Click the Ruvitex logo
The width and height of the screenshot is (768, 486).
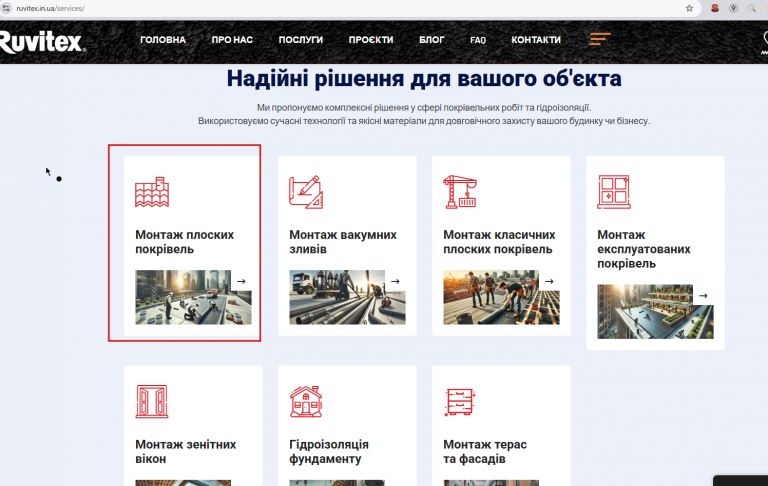click(42, 42)
